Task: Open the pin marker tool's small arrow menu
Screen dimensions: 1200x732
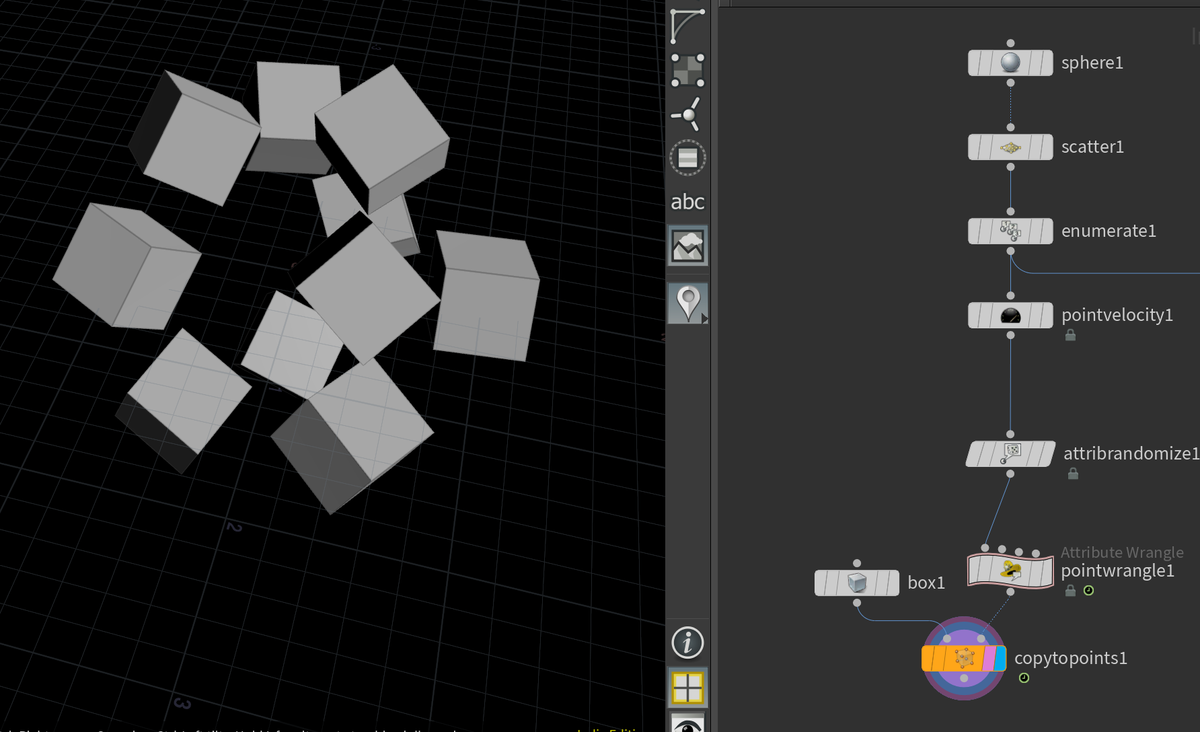Action: click(x=704, y=318)
